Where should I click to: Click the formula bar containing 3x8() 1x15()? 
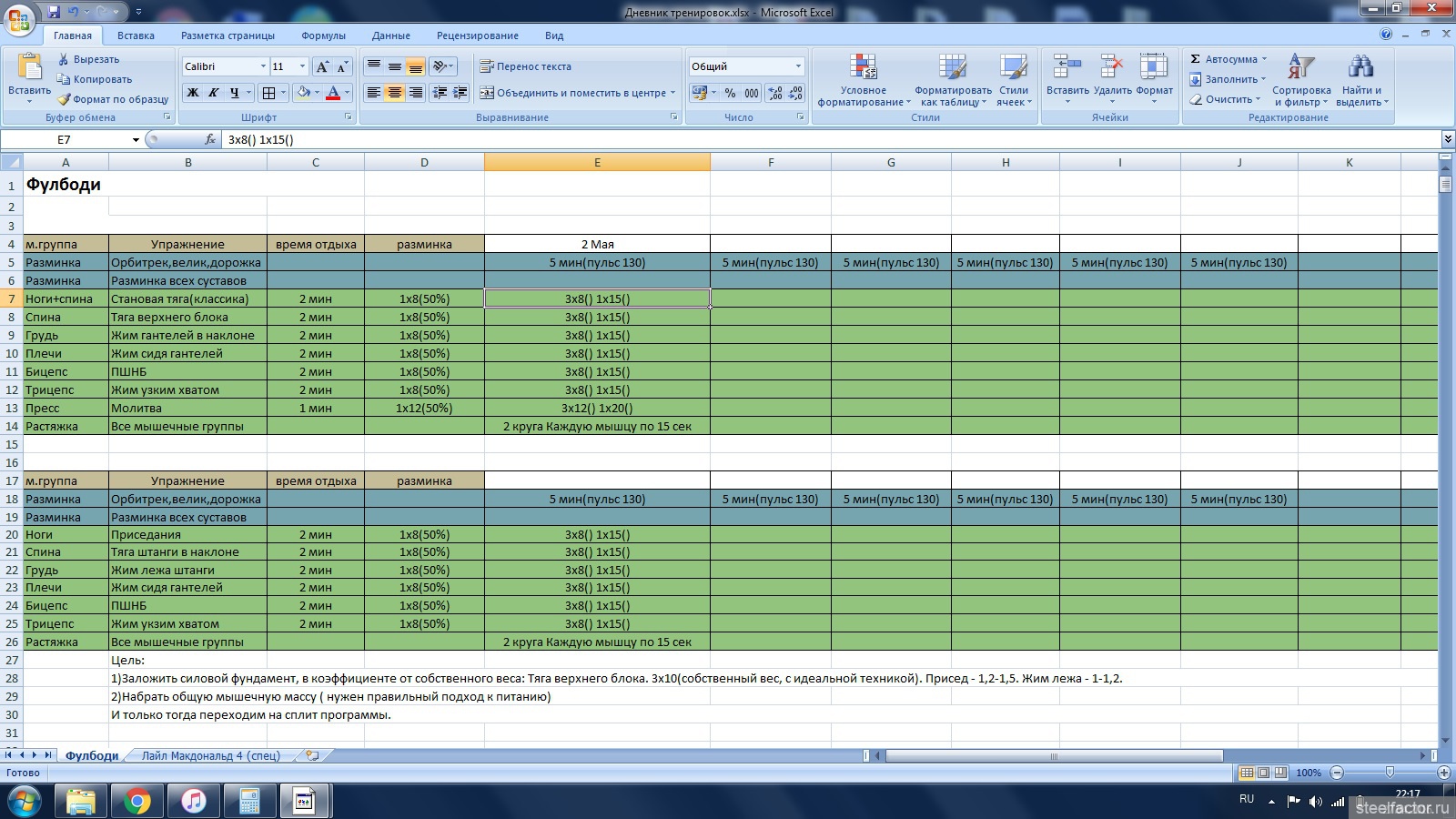click(x=830, y=139)
